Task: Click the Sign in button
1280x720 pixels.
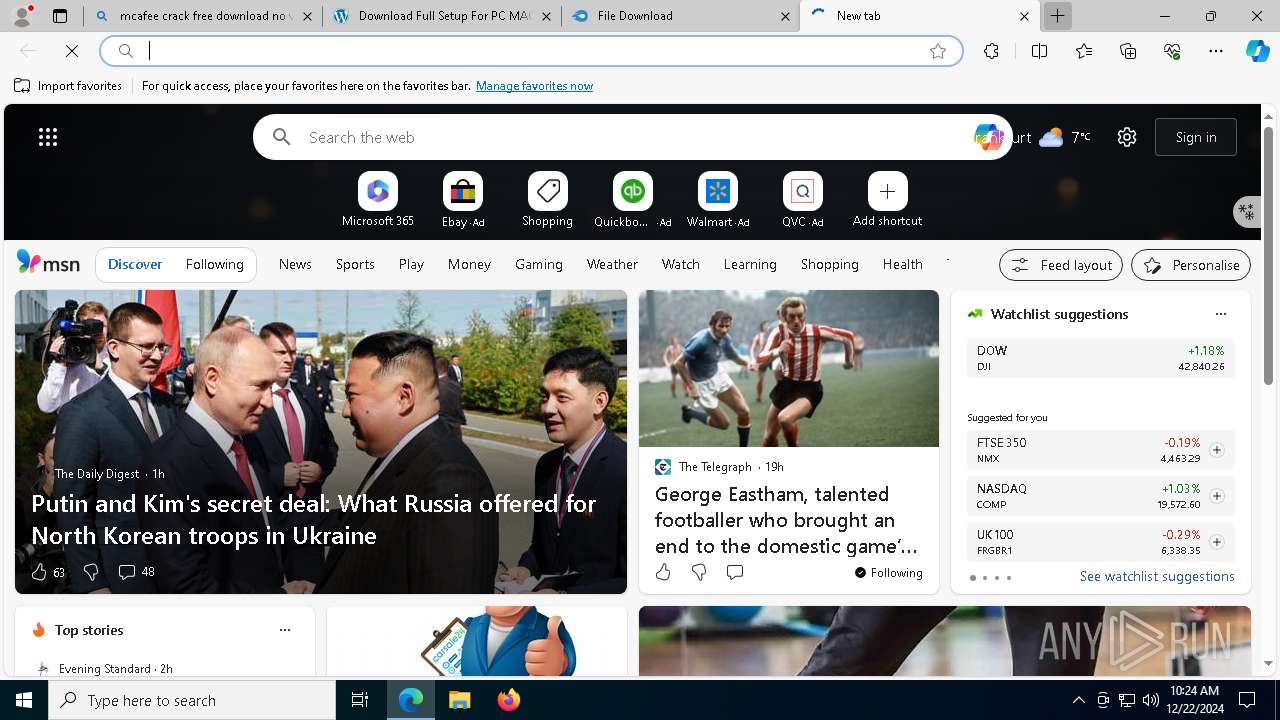Action: click(1196, 137)
